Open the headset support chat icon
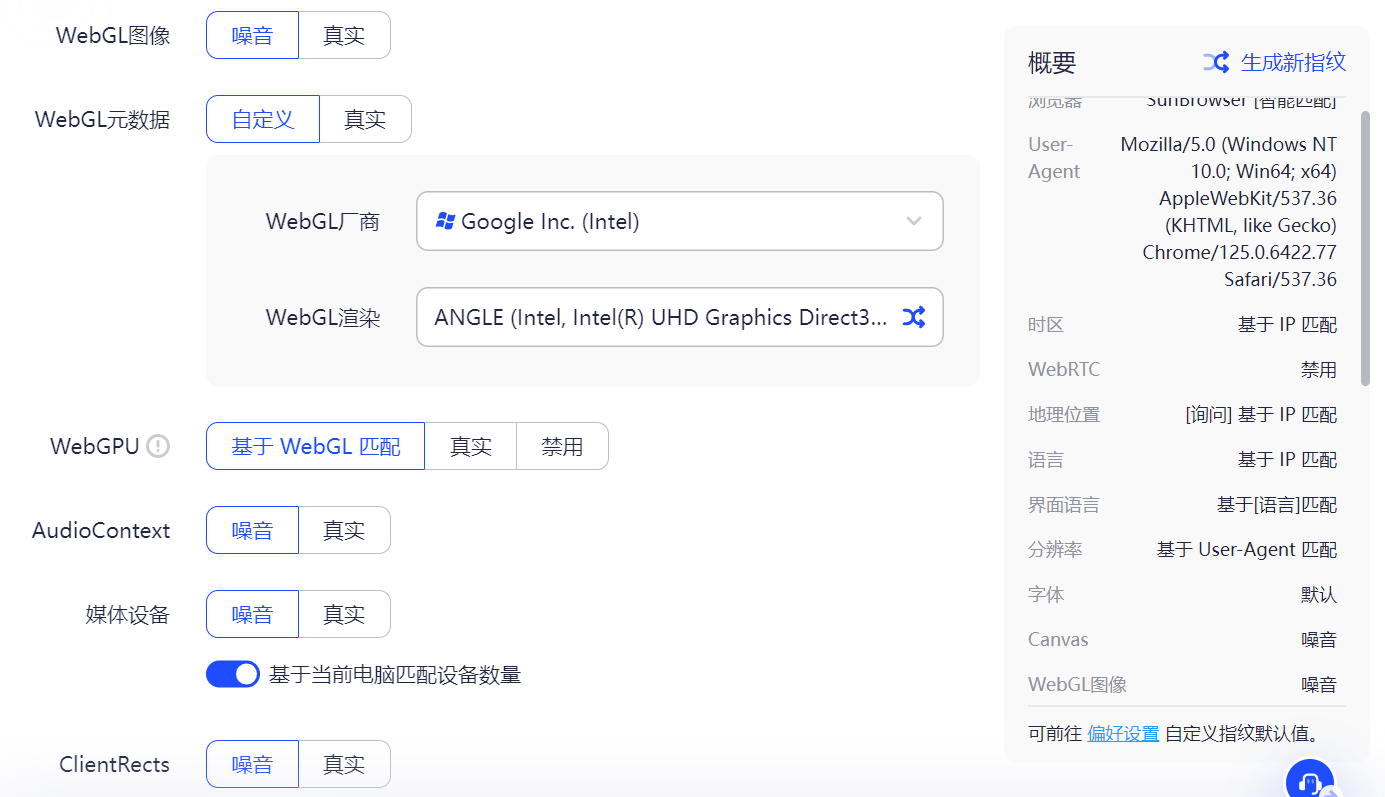 1310,780
